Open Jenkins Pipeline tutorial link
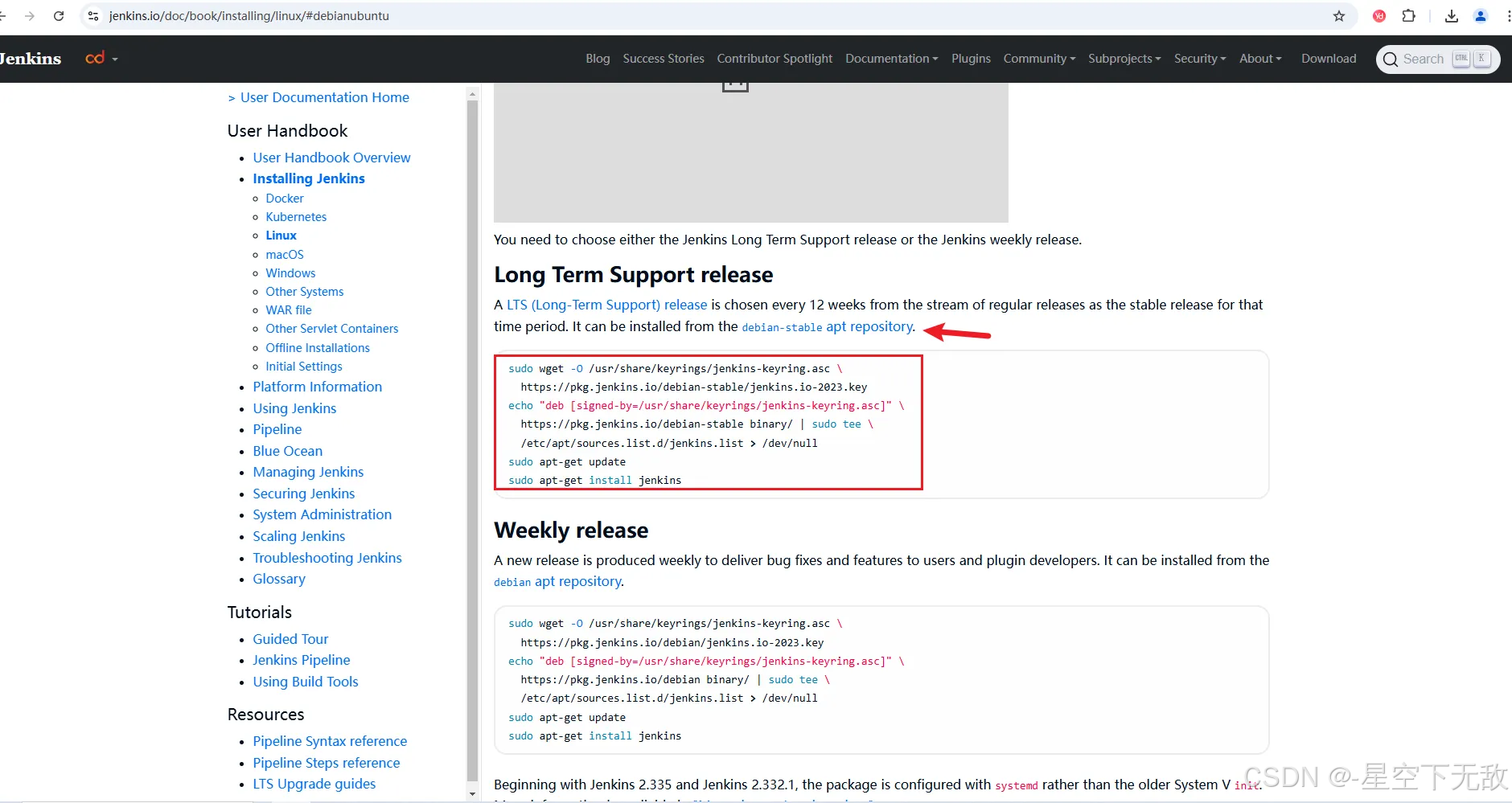Screen dimensions: 1512x803 302,660
